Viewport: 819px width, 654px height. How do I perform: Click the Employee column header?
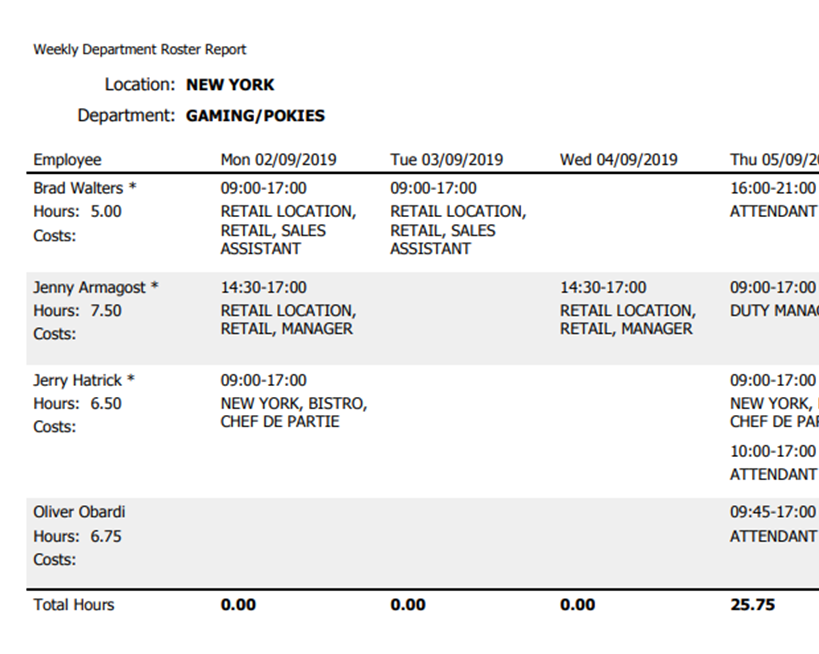click(x=67, y=160)
